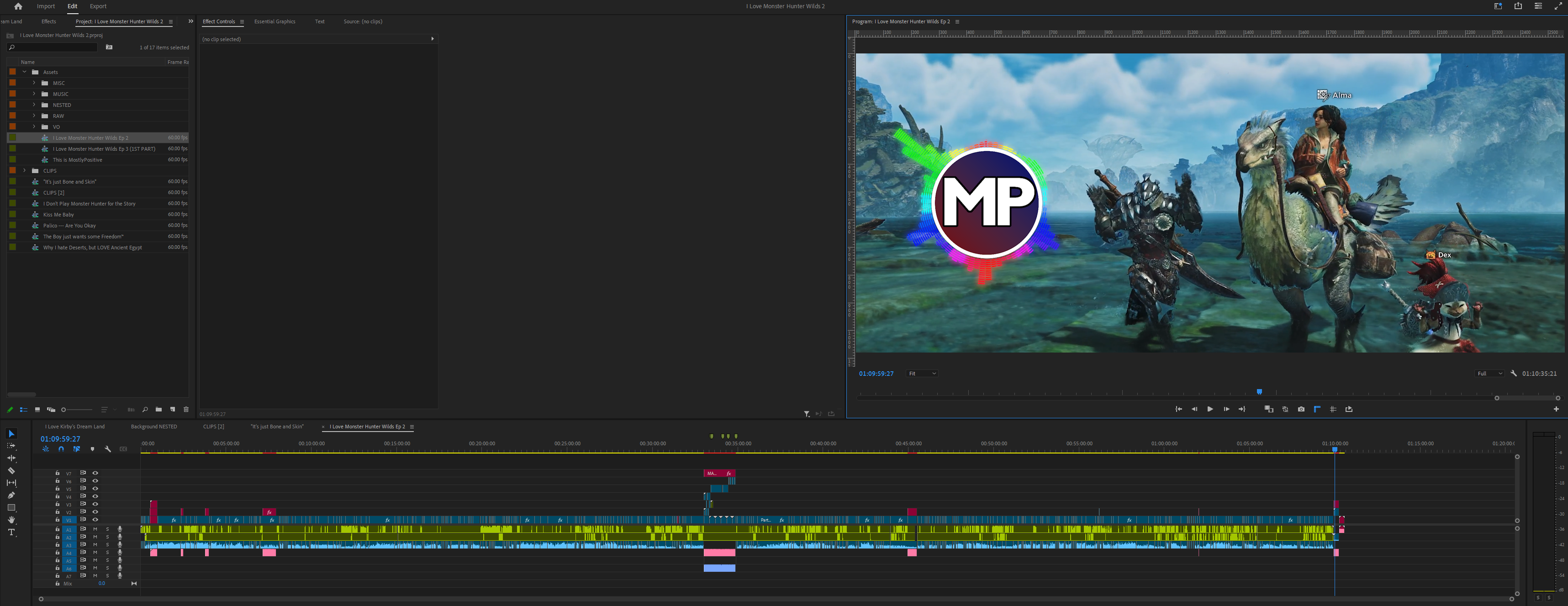
Task: Select the Rectangle tool
Action: [11, 507]
